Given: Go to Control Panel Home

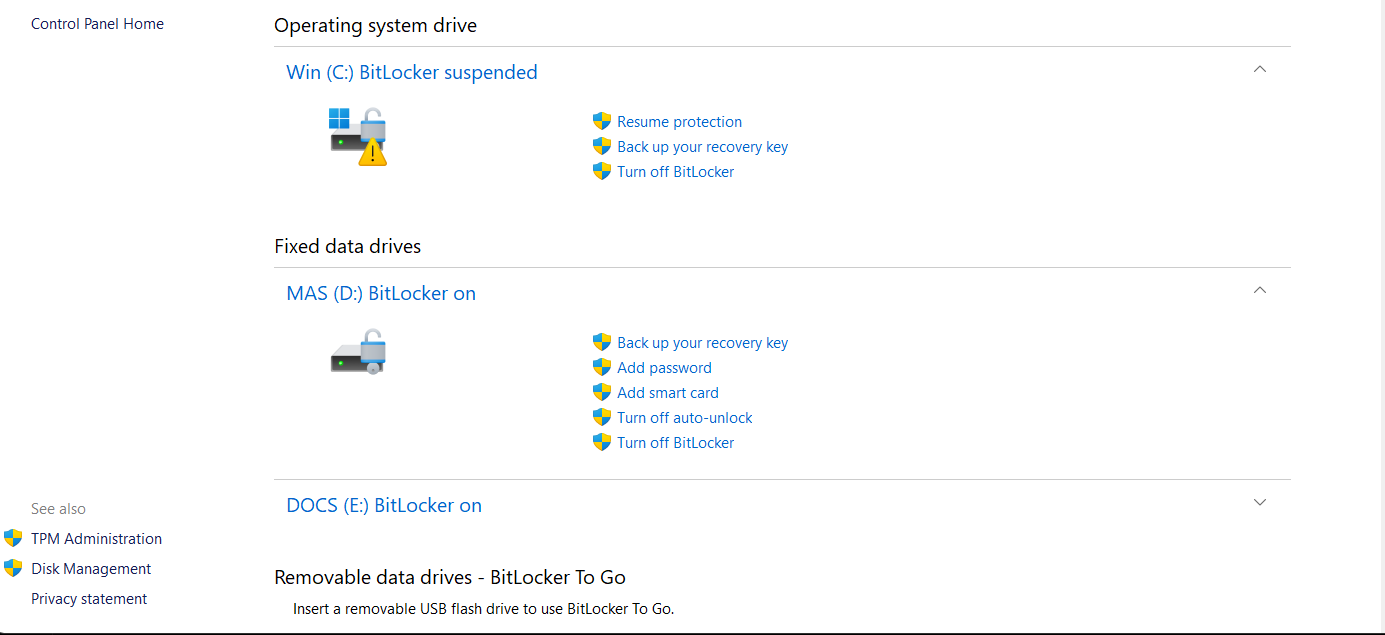Looking at the screenshot, I should (97, 23).
